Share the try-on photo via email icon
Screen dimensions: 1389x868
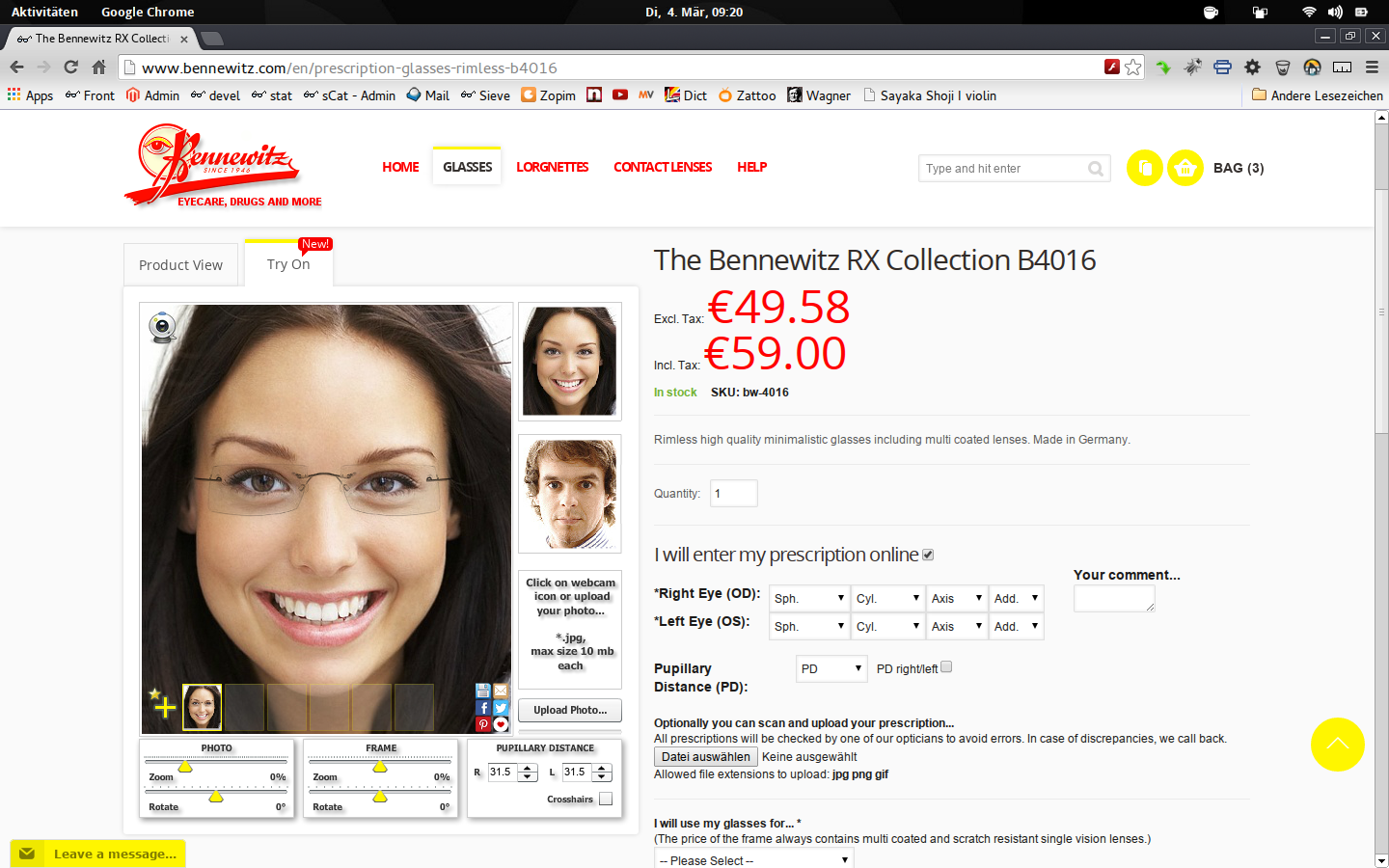pos(501,690)
